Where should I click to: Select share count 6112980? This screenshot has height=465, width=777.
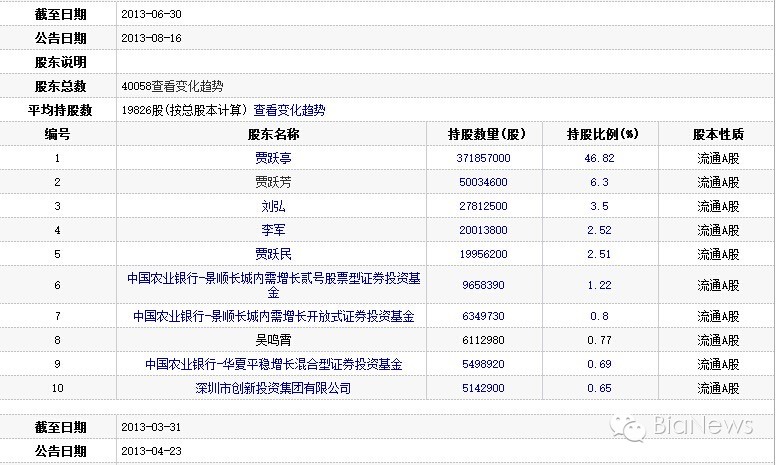coord(483,340)
